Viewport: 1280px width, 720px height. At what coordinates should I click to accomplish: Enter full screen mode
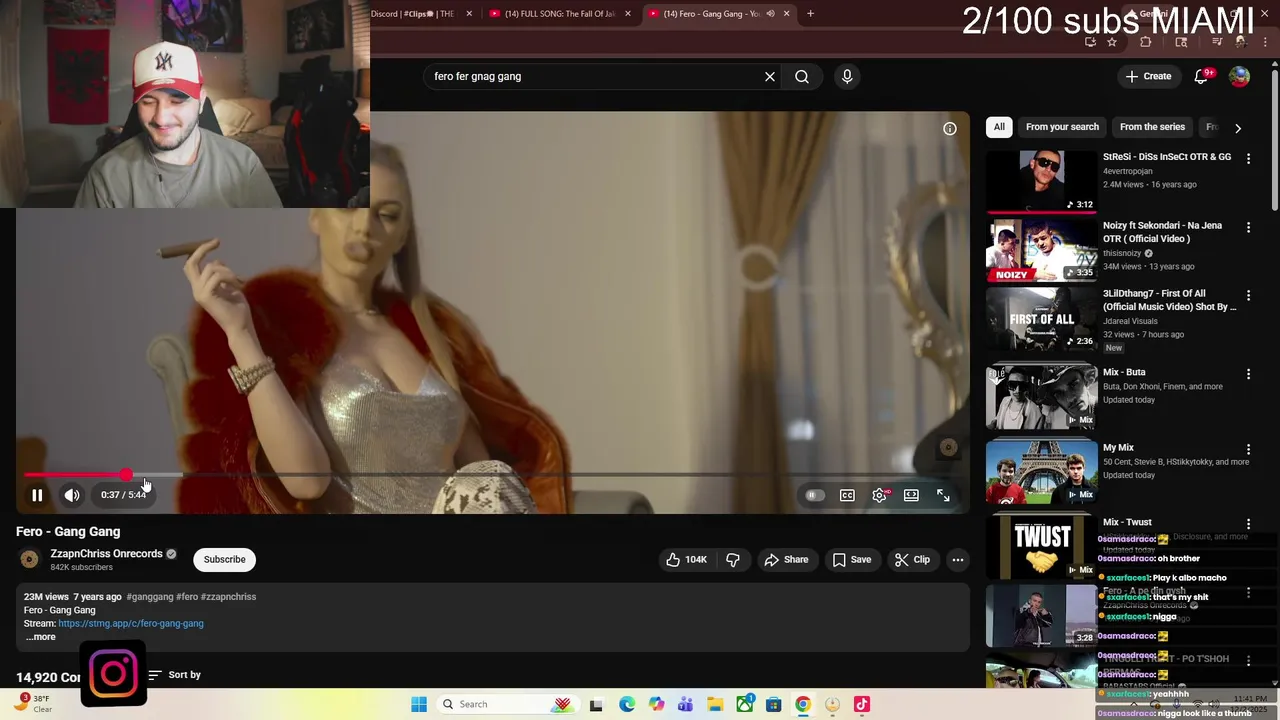coord(943,495)
